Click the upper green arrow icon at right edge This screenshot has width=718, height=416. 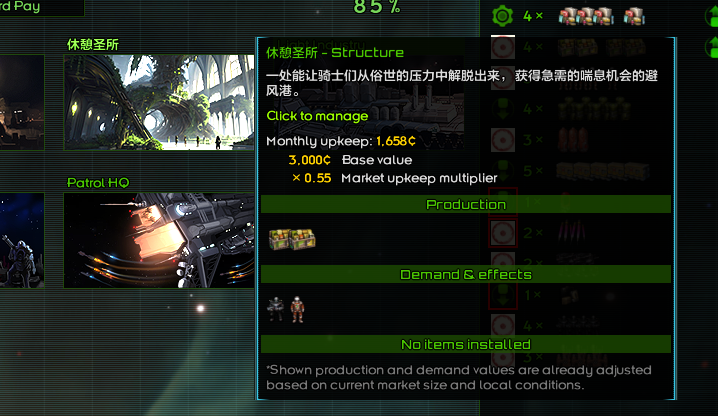coord(711,16)
